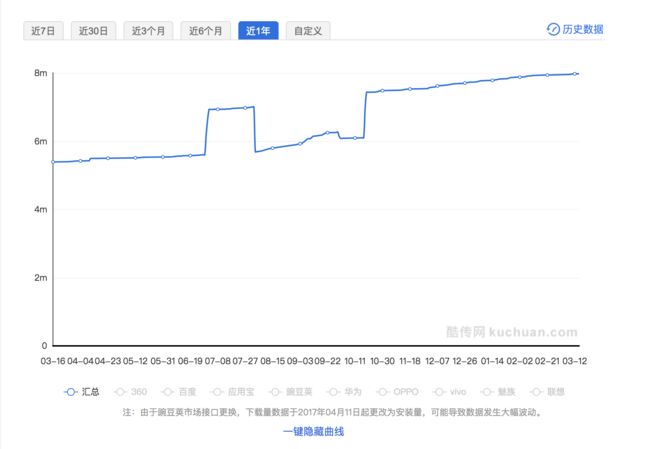650x449 pixels.
Task: Select the data point above 03-16
Action: [x=53, y=162]
